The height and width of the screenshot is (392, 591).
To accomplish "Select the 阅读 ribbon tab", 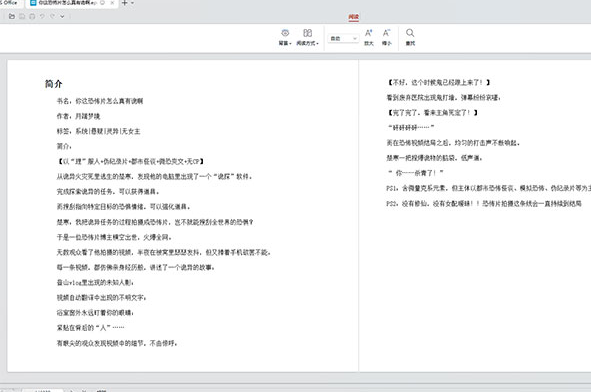I will (354, 17).
